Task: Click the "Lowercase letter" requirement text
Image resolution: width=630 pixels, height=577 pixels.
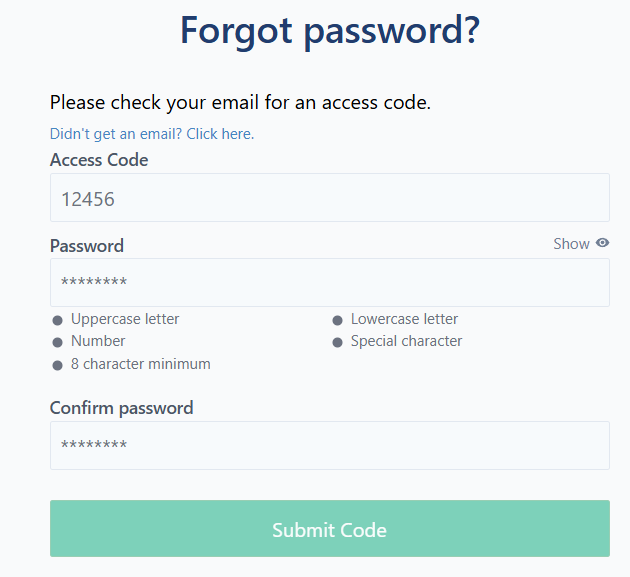Action: [x=404, y=319]
